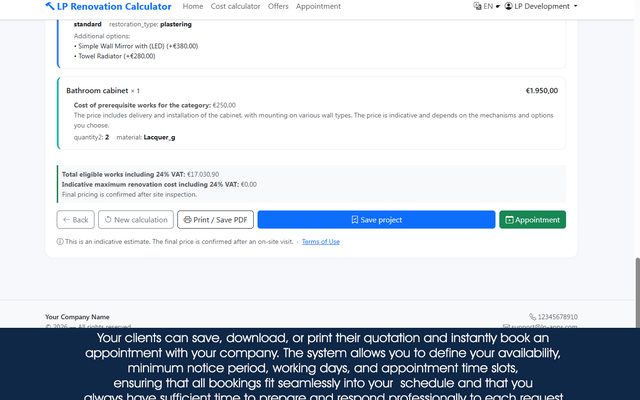This screenshot has height=400, width=640.
Task: Click the €1.950,00 price value
Action: pyautogui.click(x=542, y=91)
